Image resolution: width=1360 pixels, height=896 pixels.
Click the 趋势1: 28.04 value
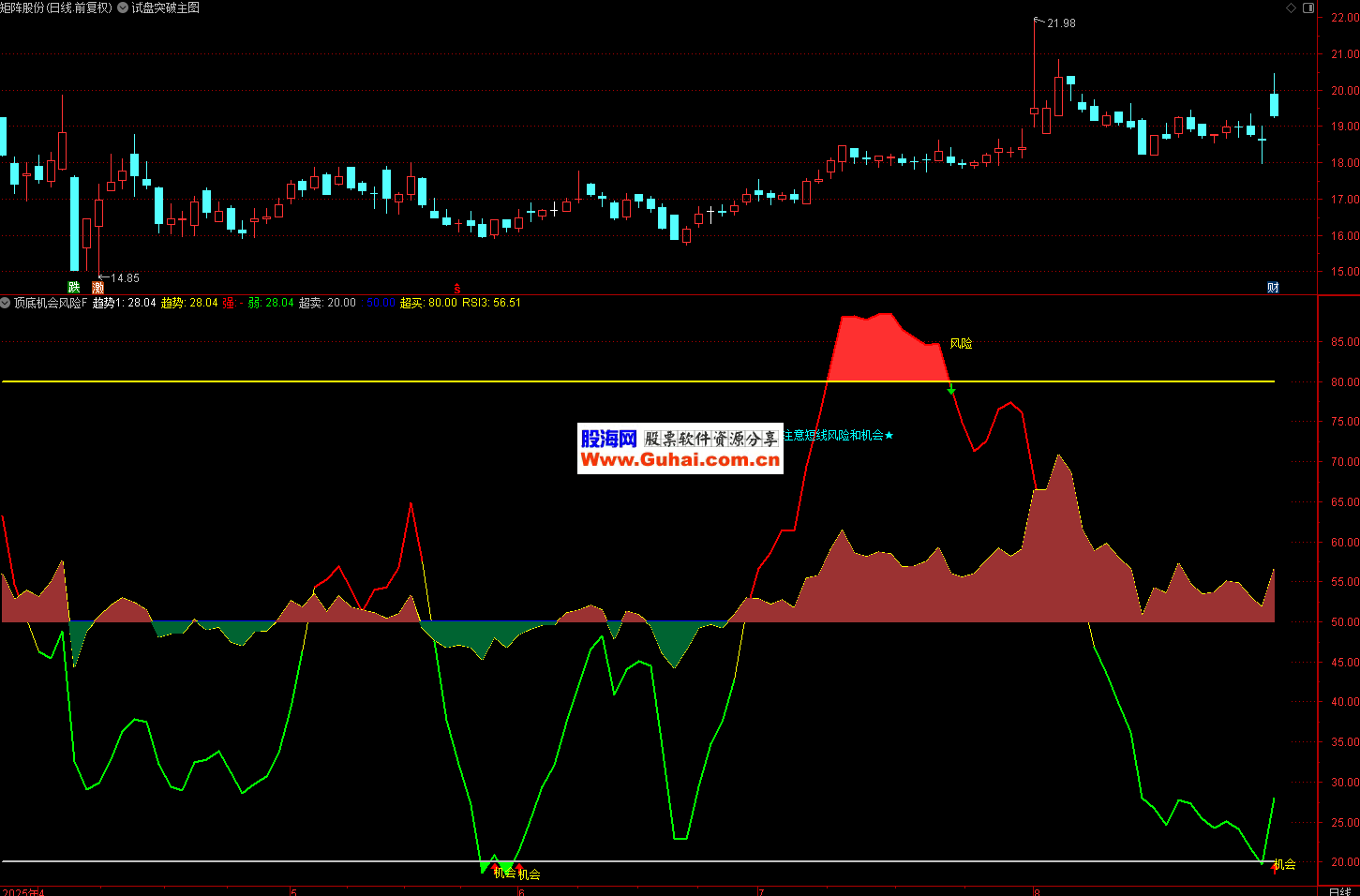click(125, 303)
